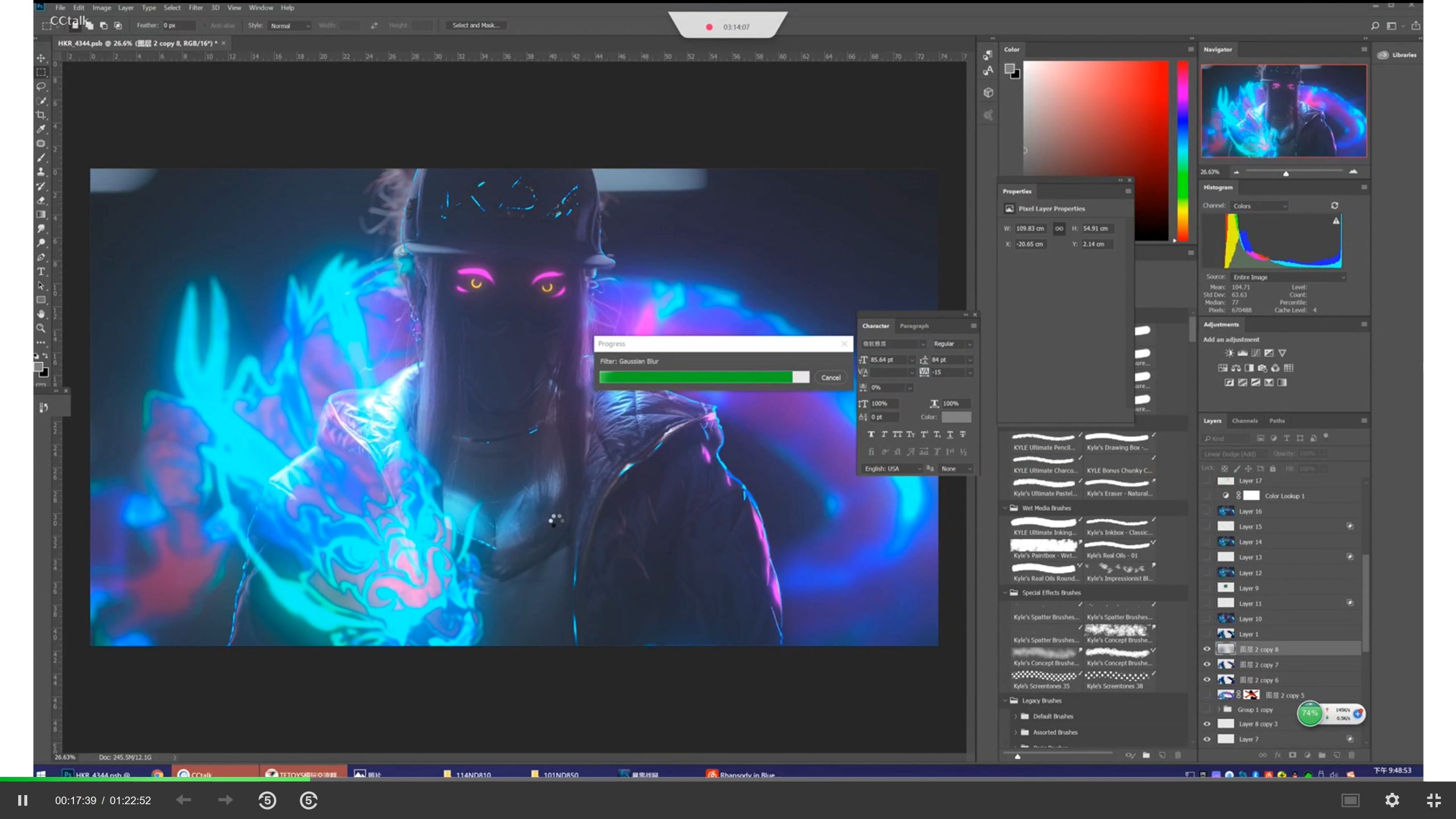This screenshot has width=1456, height=819.
Task: Expand the Default Brushes folder
Action: [x=1015, y=717]
